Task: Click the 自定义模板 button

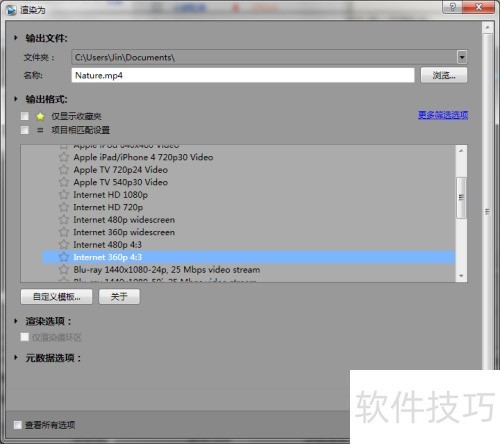Action: click(x=56, y=296)
